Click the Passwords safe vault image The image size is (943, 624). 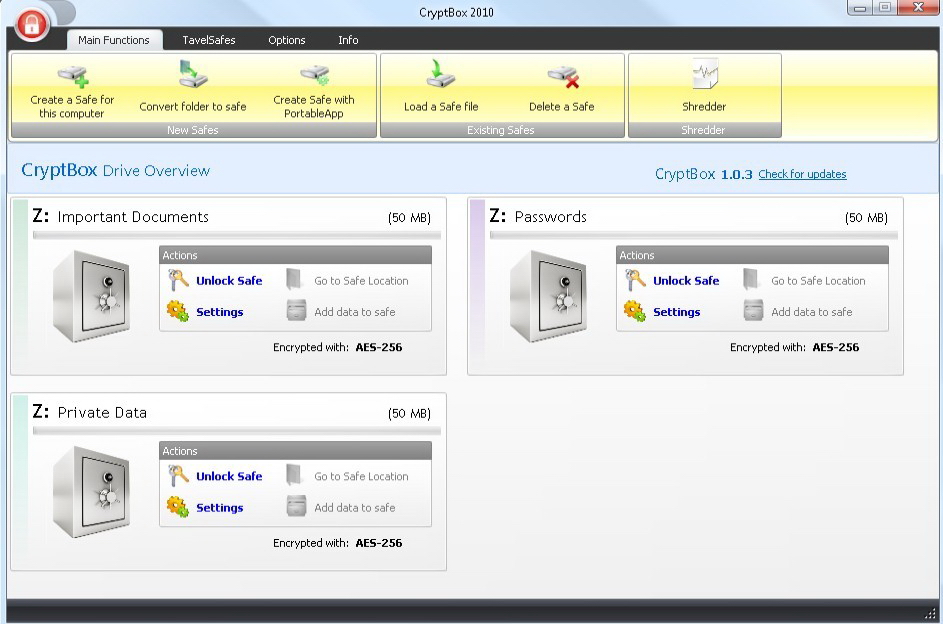[549, 296]
